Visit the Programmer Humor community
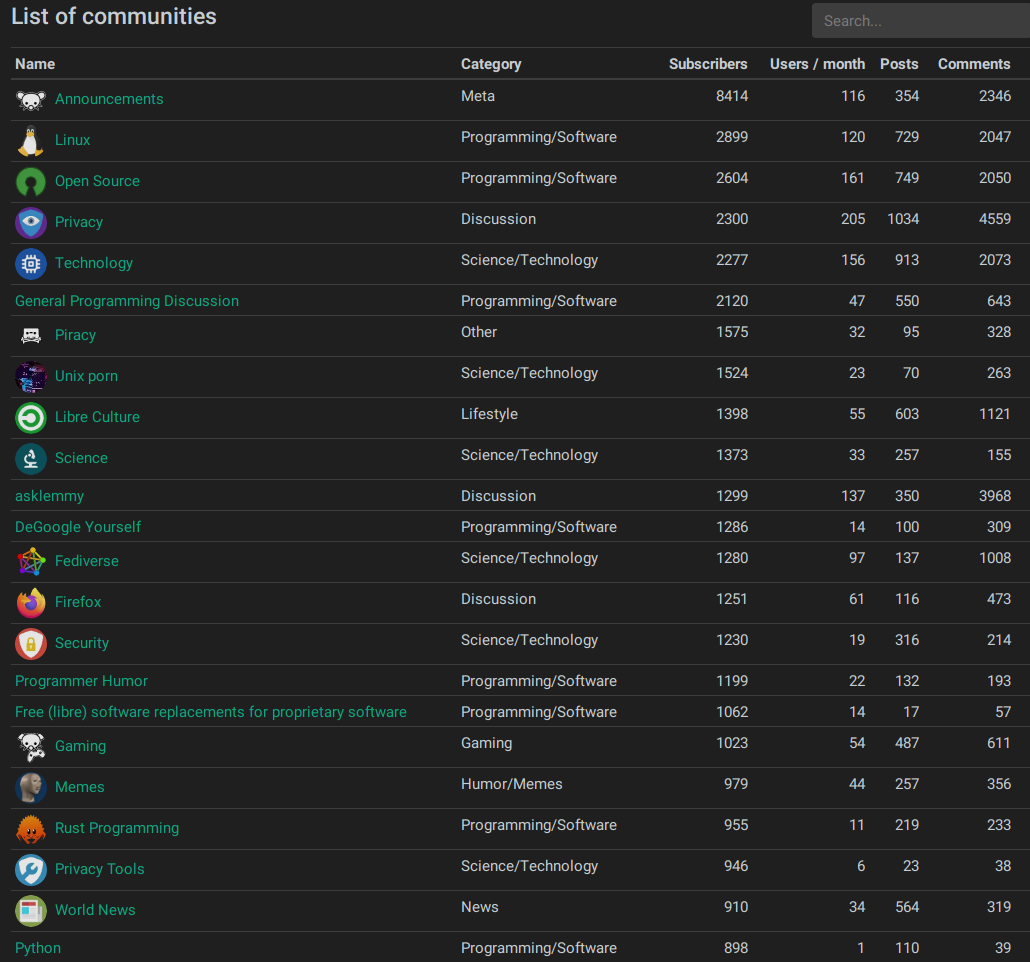The image size is (1030, 962). tap(81, 681)
